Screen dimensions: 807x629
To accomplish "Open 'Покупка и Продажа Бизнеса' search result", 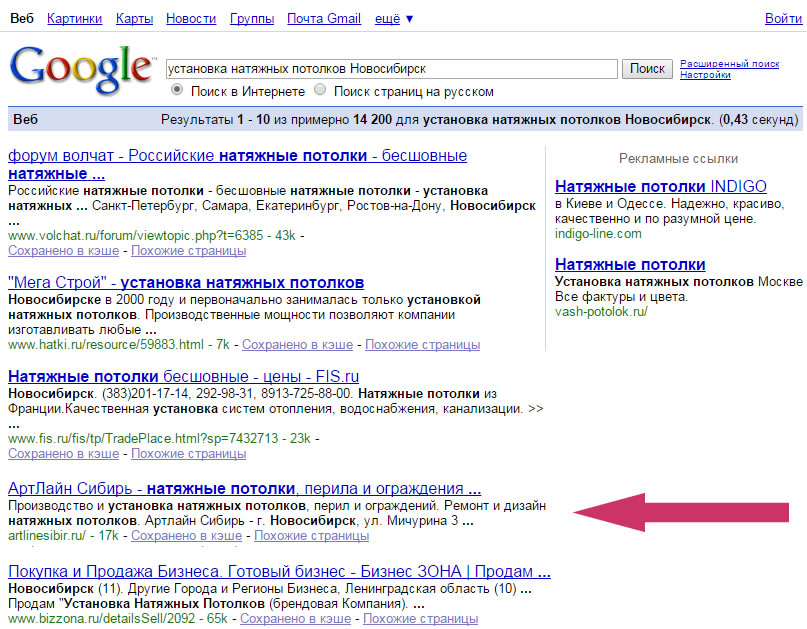I will point(279,571).
